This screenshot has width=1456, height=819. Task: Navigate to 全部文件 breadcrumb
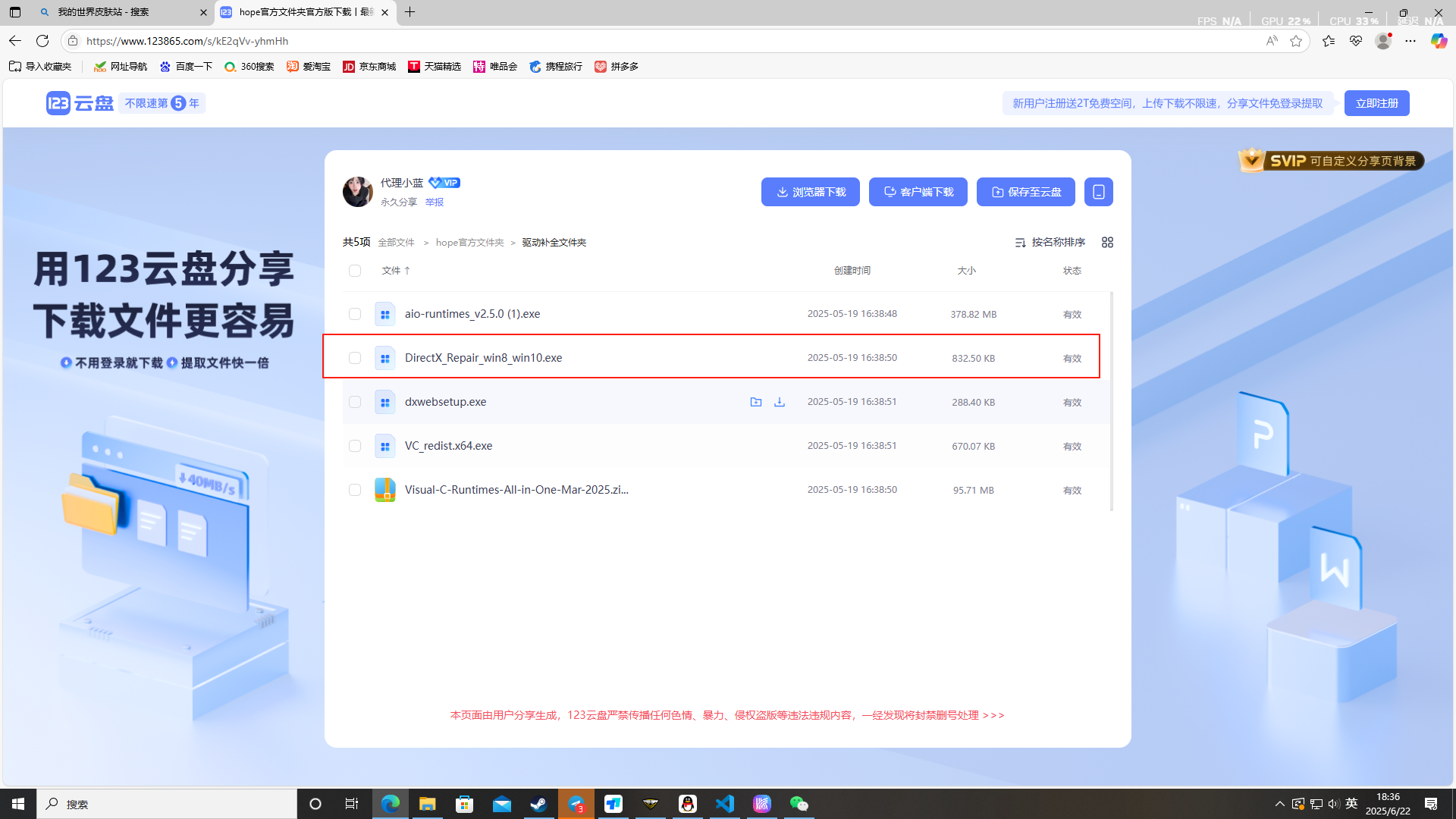[x=397, y=243]
